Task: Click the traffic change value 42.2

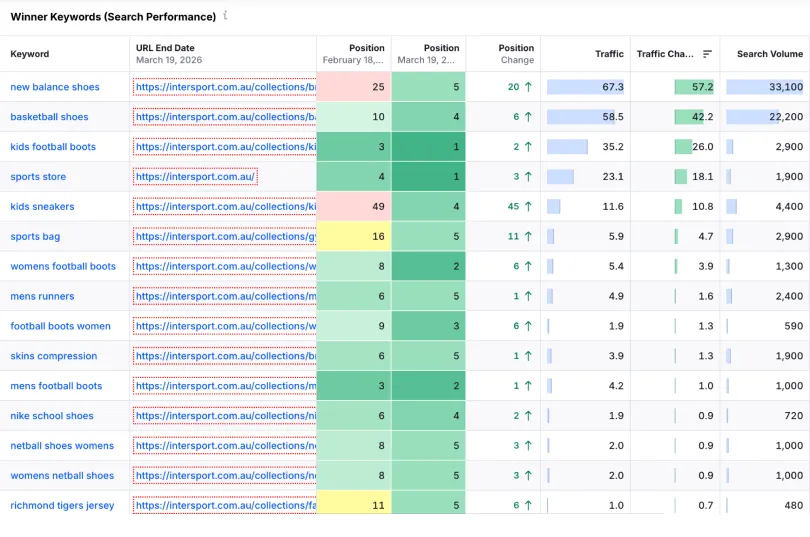Action: [x=703, y=117]
